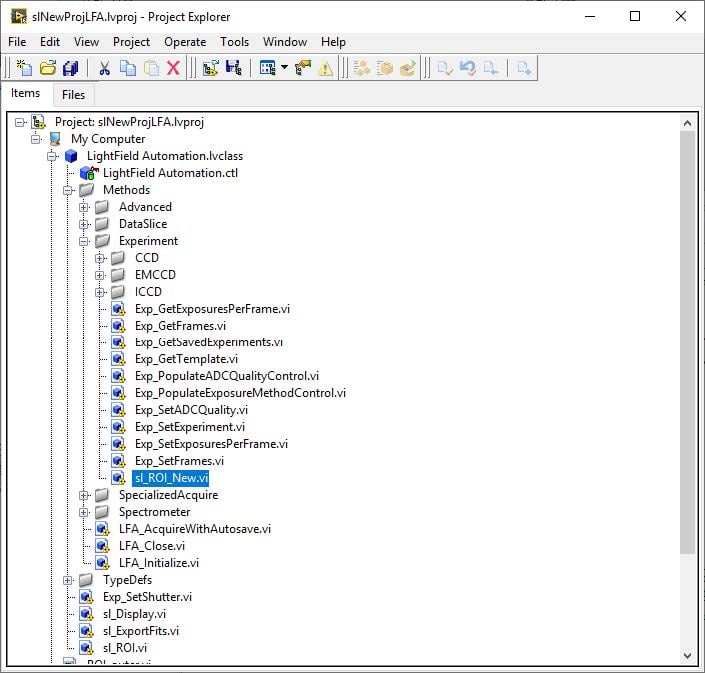Select Exp_PopulateADCQualityControl.vi
The width and height of the screenshot is (705, 673).
227,376
